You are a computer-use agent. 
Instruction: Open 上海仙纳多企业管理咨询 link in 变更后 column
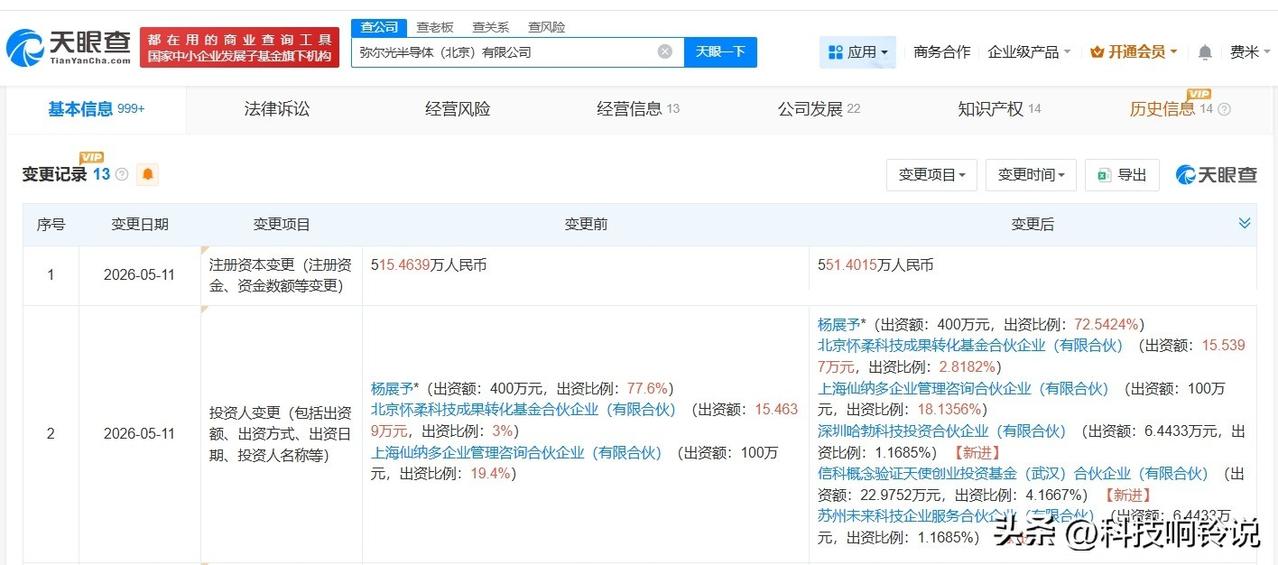click(964, 388)
